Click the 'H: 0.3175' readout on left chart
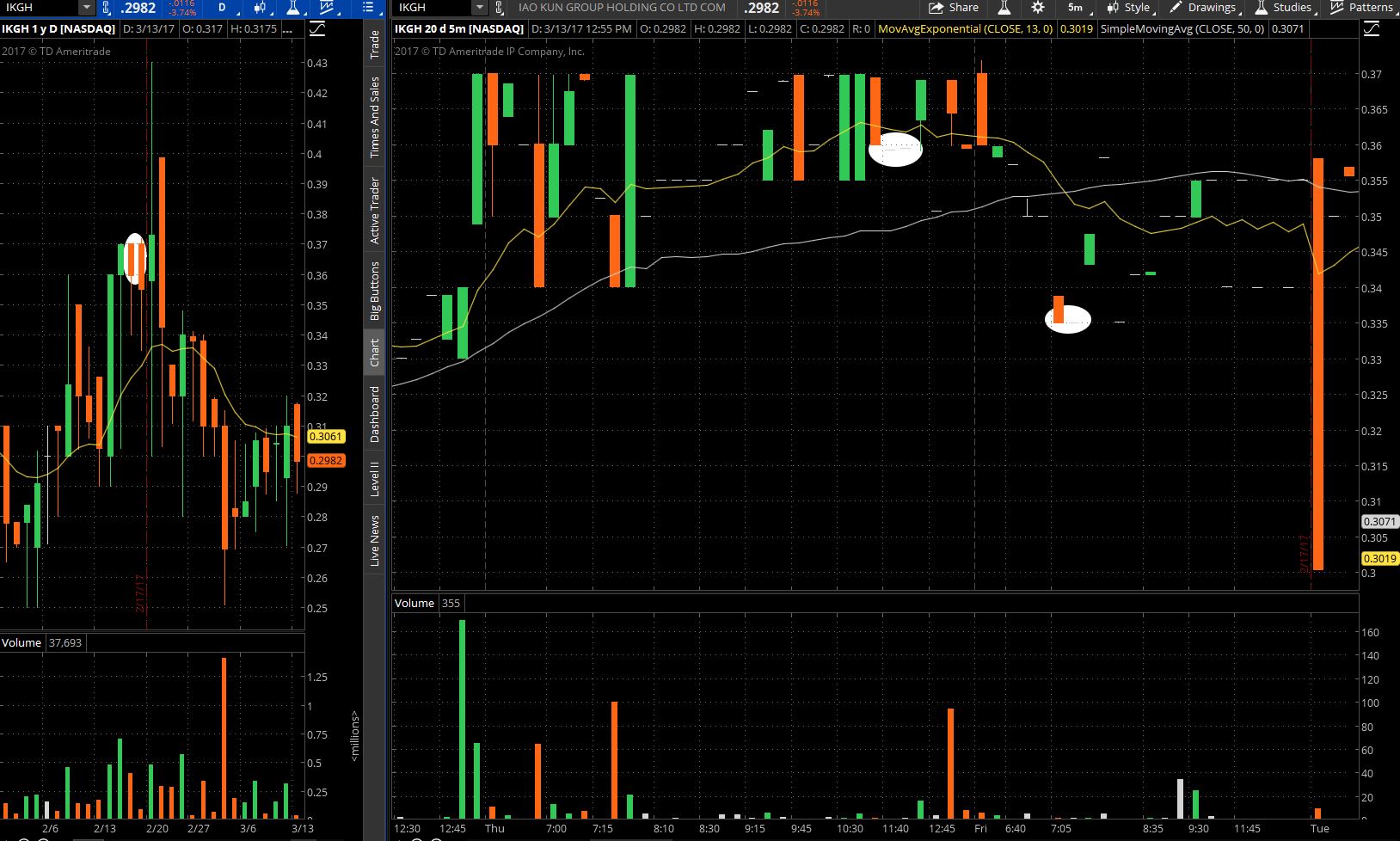 click(254, 28)
